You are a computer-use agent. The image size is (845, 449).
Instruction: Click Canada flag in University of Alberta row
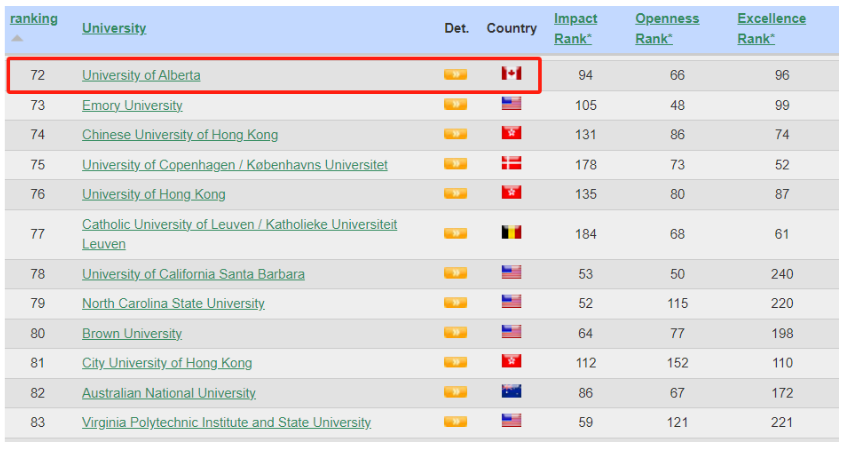coord(511,73)
